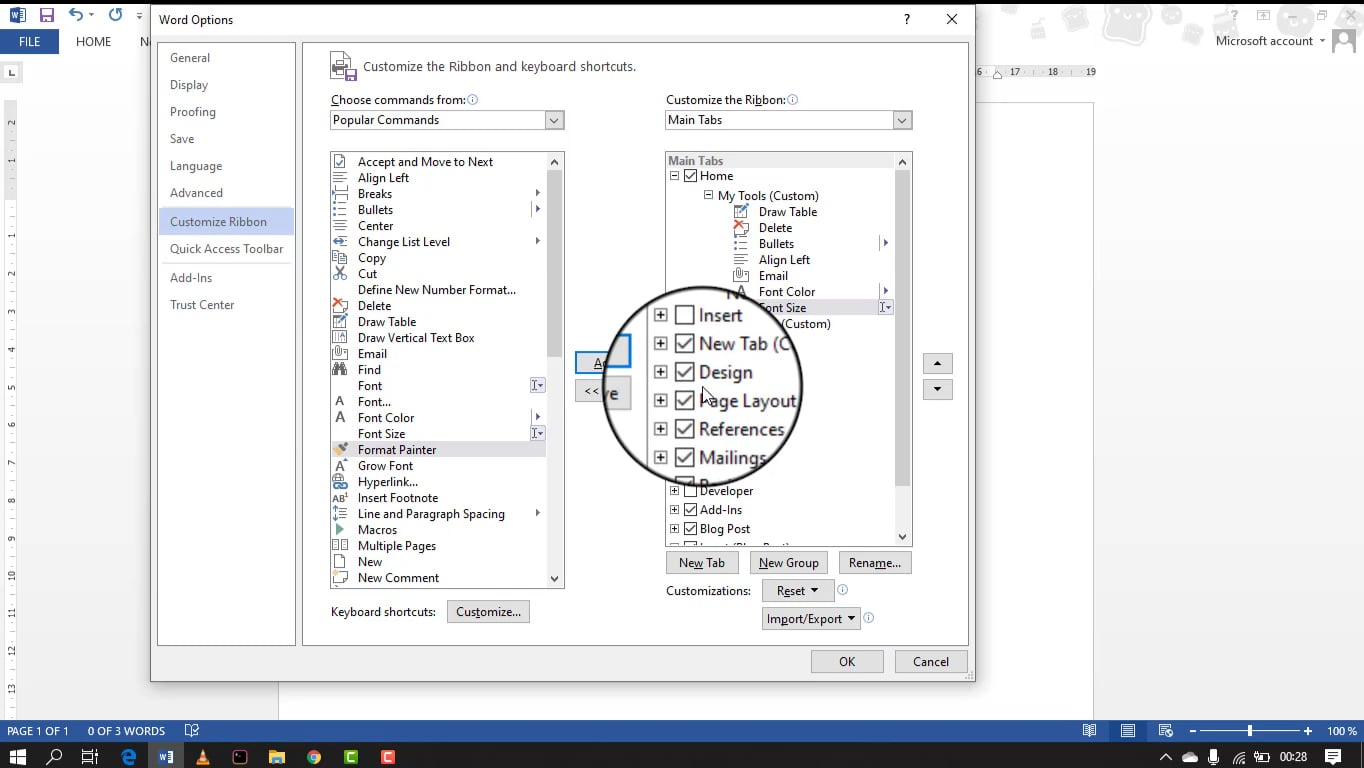Click the Redo icon in Word's title bar
The width and height of the screenshot is (1364, 768).
[x=115, y=15]
